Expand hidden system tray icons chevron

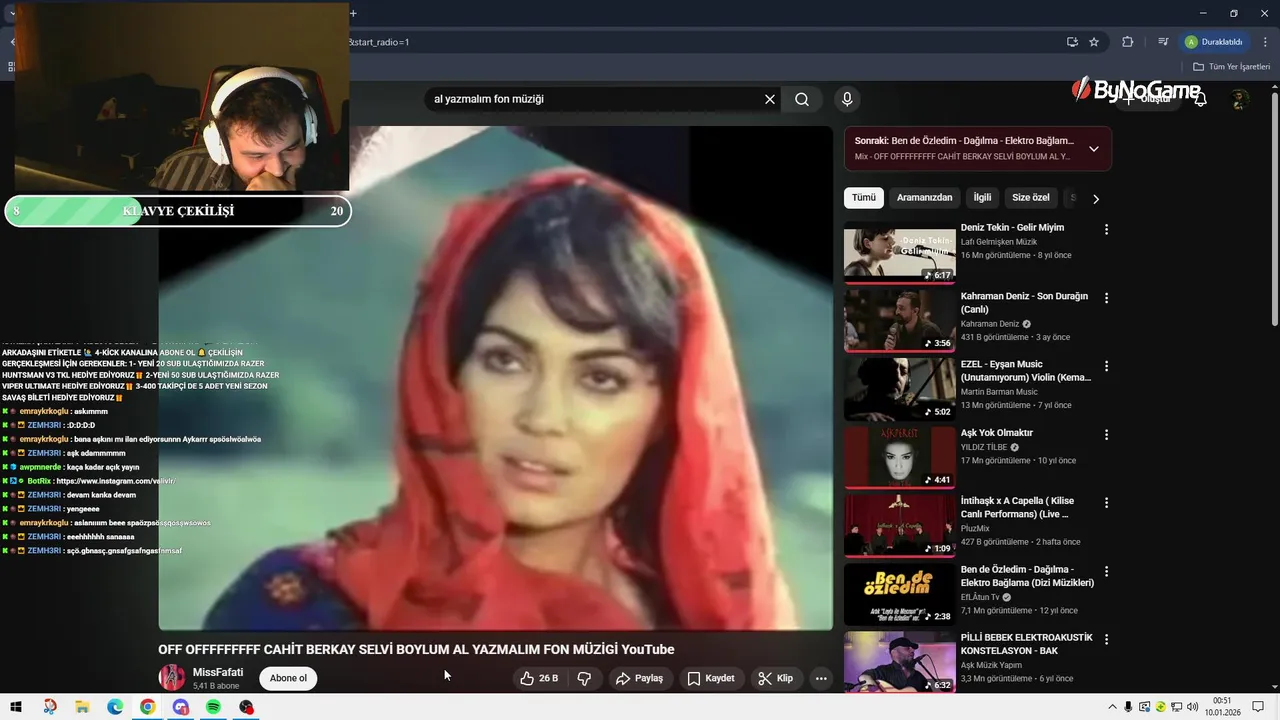tap(1112, 707)
